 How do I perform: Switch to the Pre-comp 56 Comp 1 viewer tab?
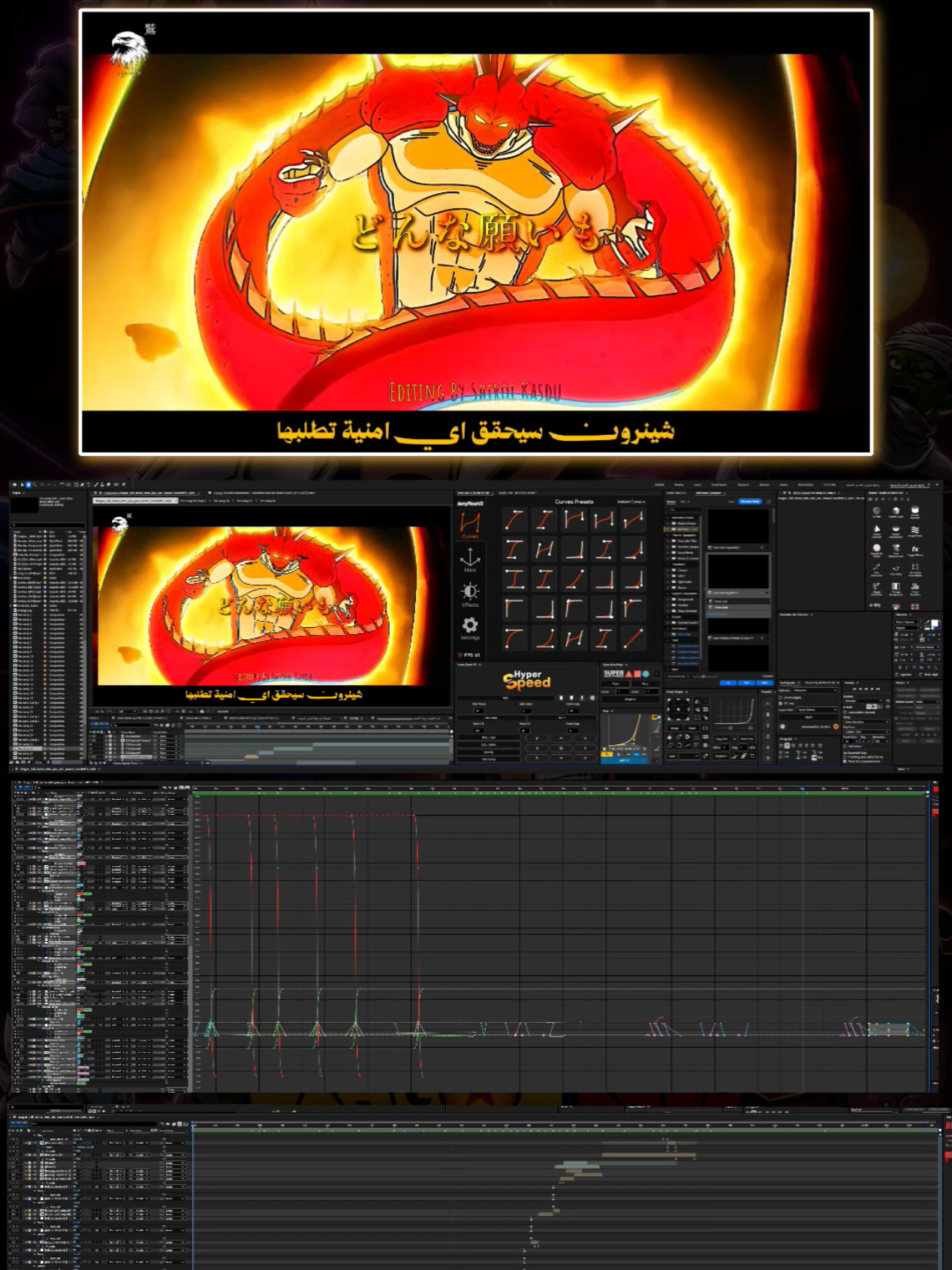coord(194,500)
